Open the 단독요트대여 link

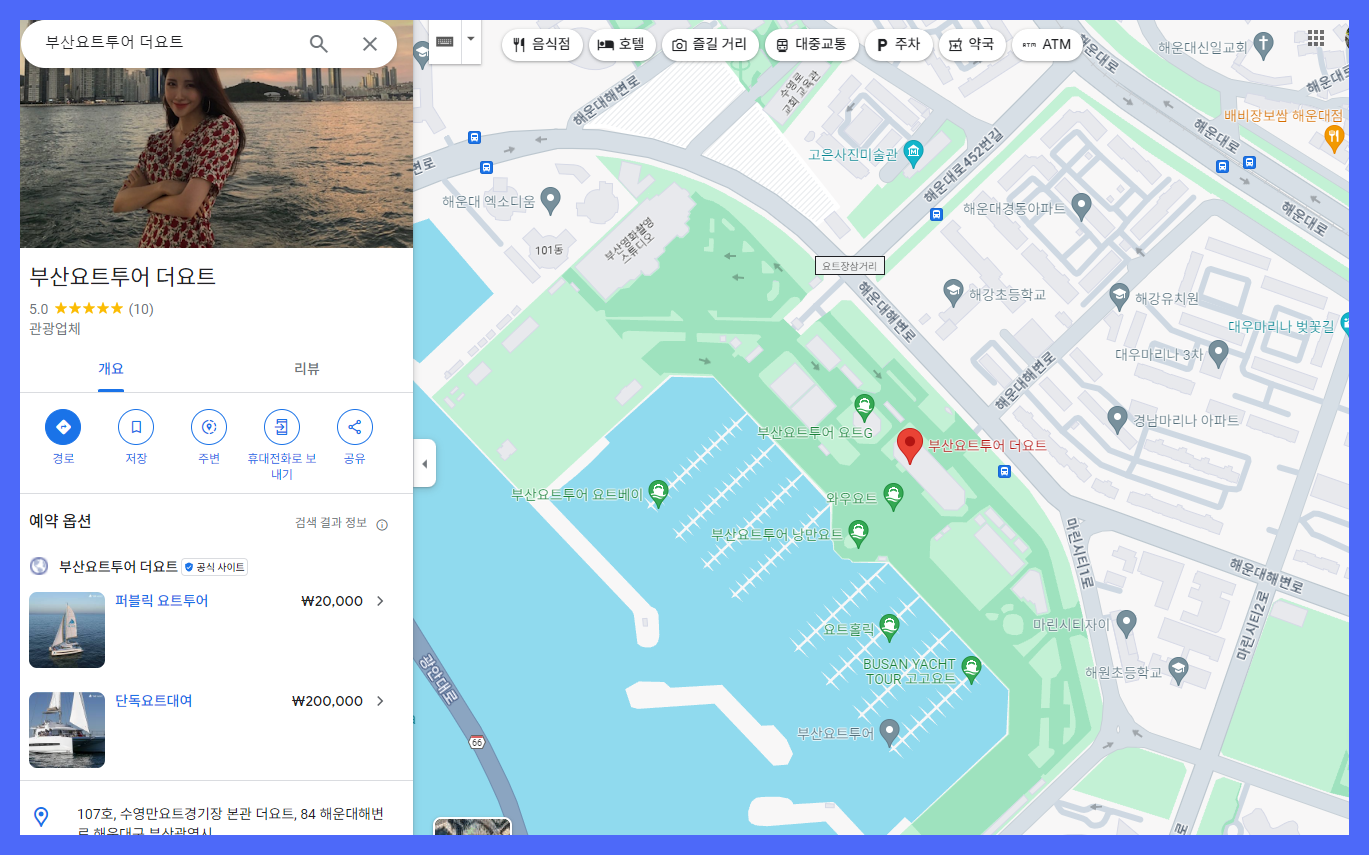pos(154,701)
